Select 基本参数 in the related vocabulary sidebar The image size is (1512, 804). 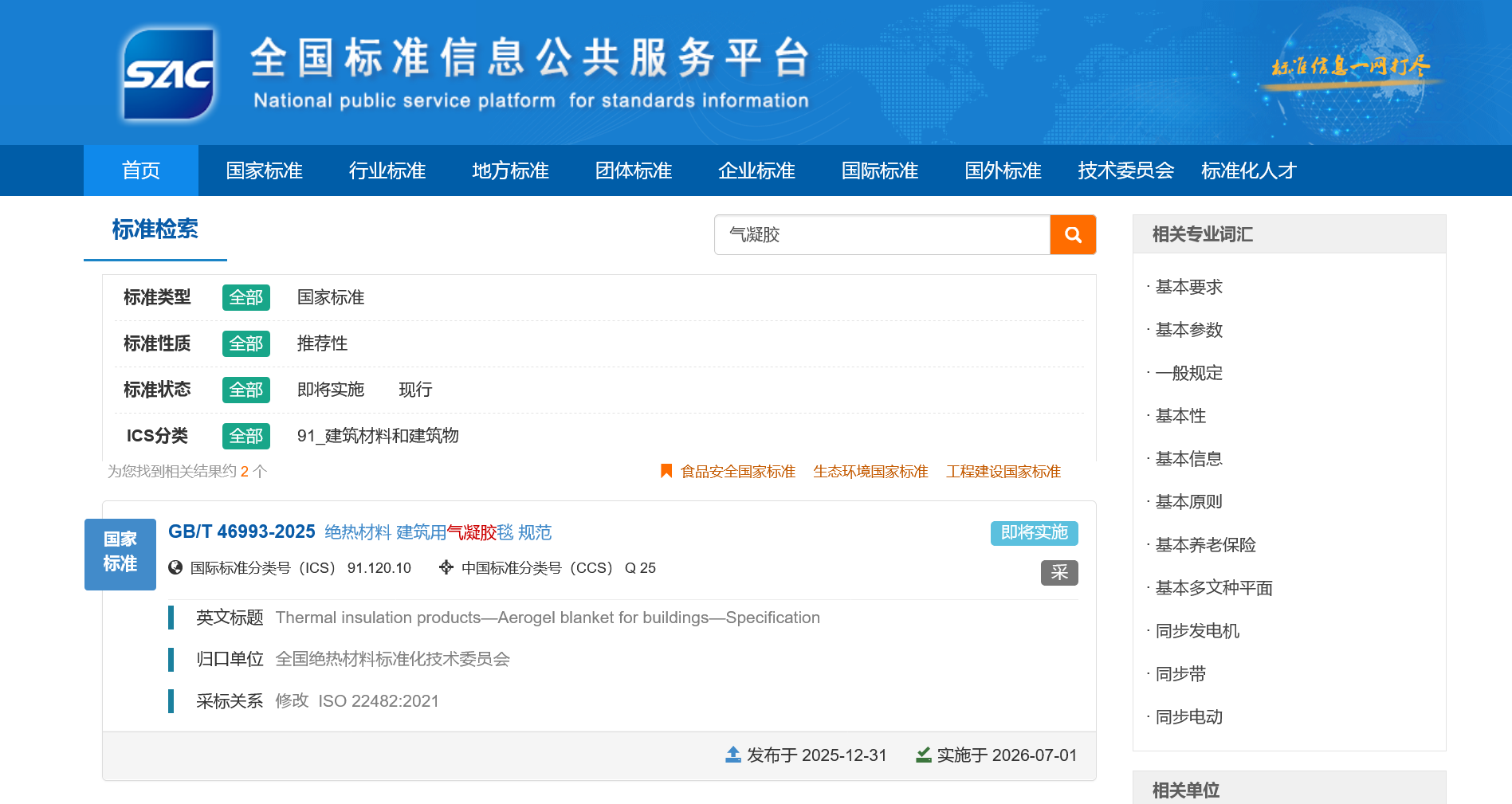pos(1189,330)
